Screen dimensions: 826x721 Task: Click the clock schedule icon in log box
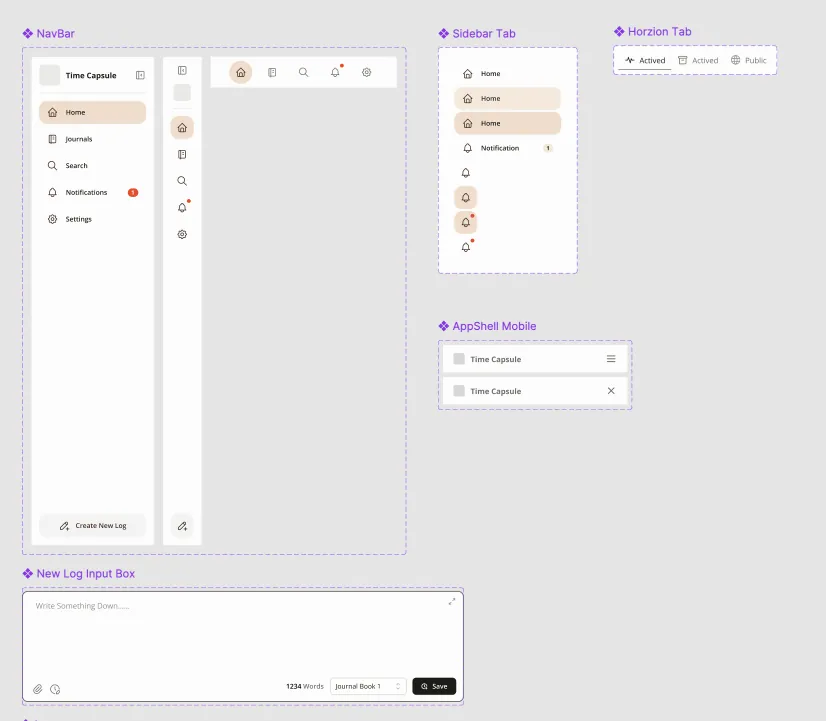pos(55,689)
